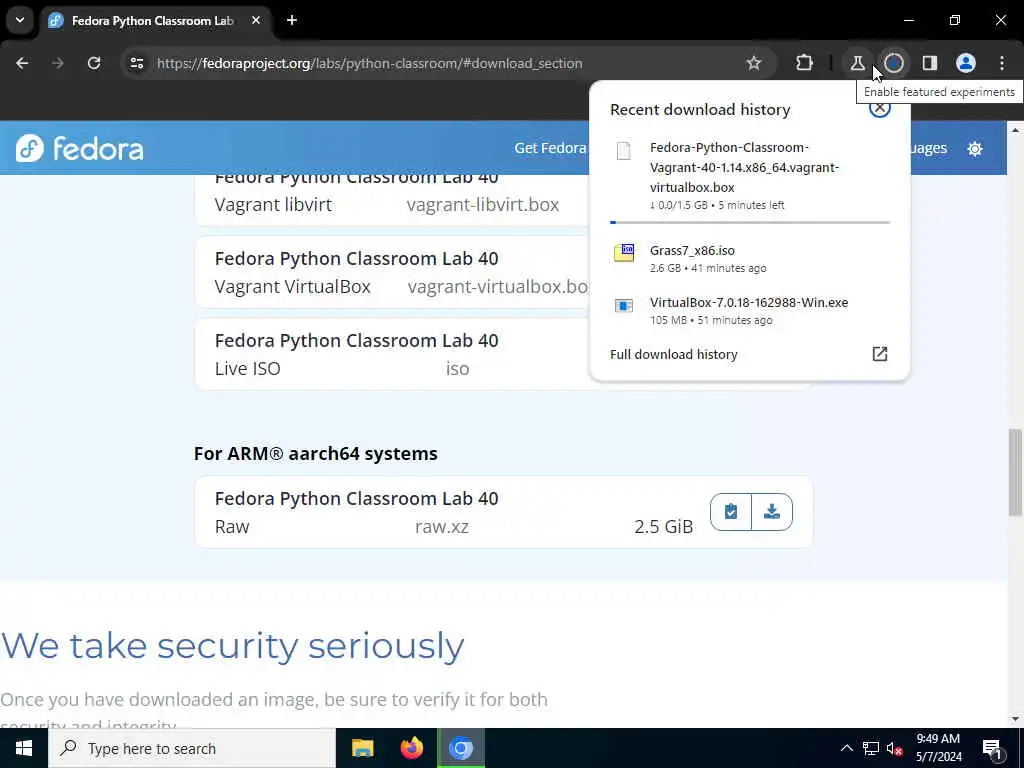Click the download progress bar
Image resolution: width=1024 pixels, height=768 pixels.
click(x=750, y=222)
